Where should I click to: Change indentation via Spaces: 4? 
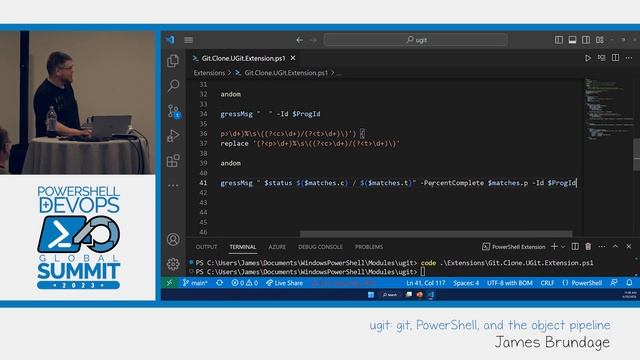[466, 282]
